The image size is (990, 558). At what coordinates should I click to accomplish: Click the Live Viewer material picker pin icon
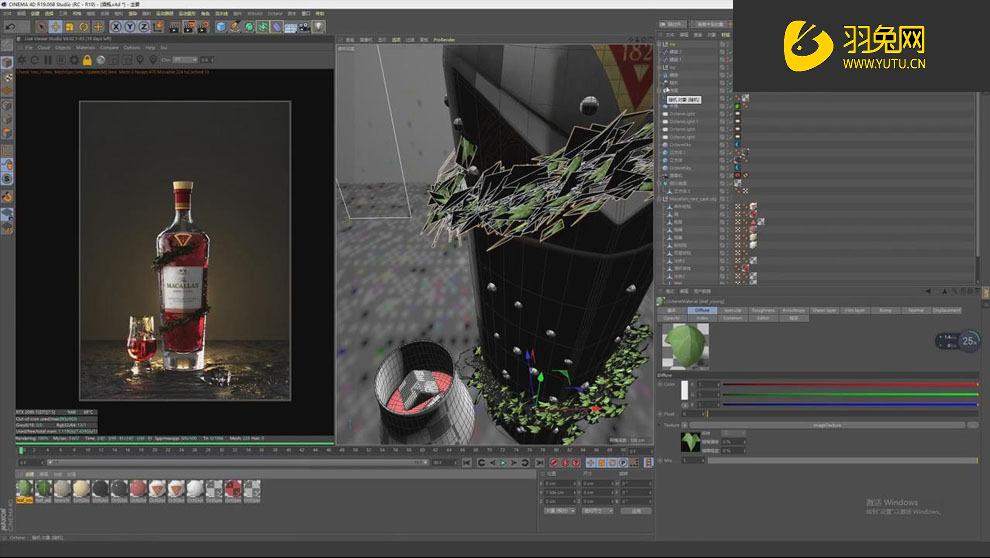coord(153,60)
